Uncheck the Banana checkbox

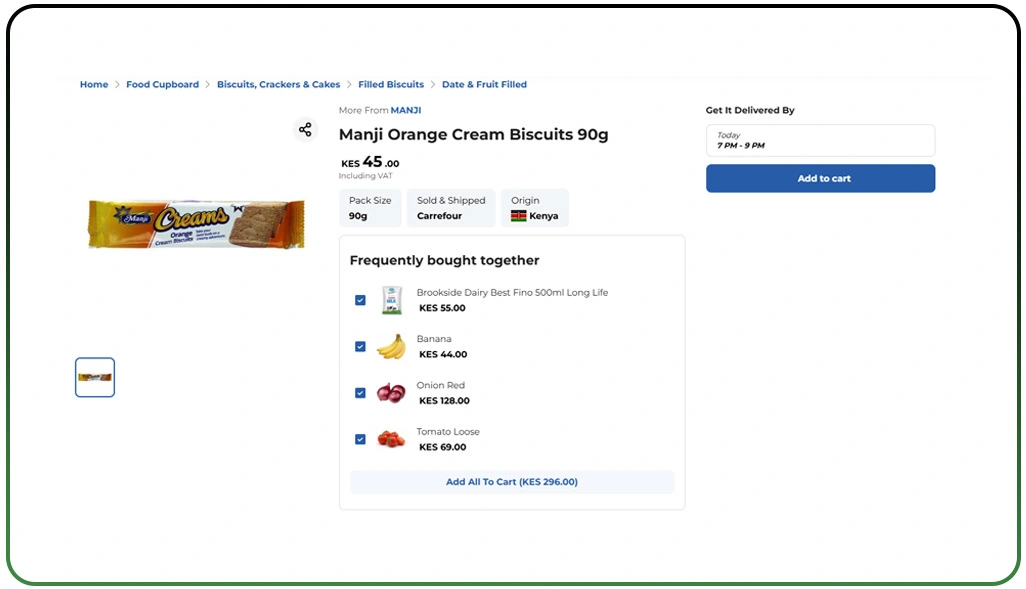[360, 347]
